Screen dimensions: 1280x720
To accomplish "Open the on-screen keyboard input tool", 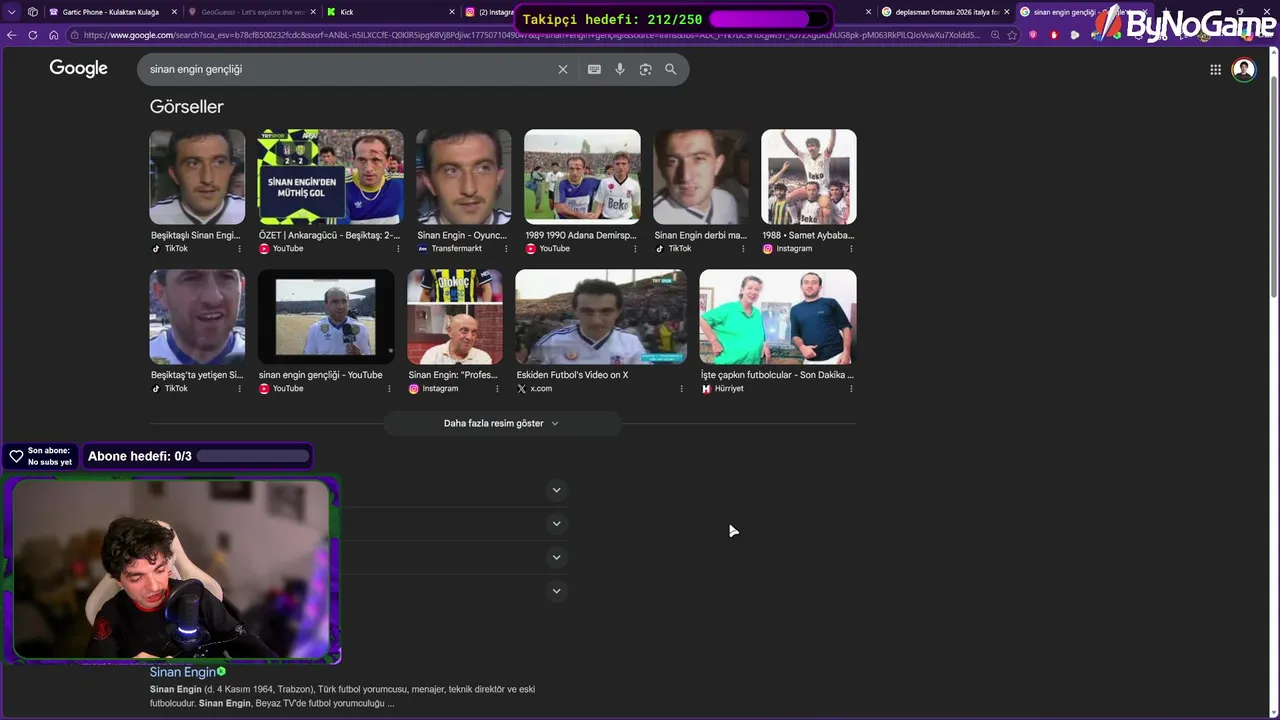I will coord(594,69).
